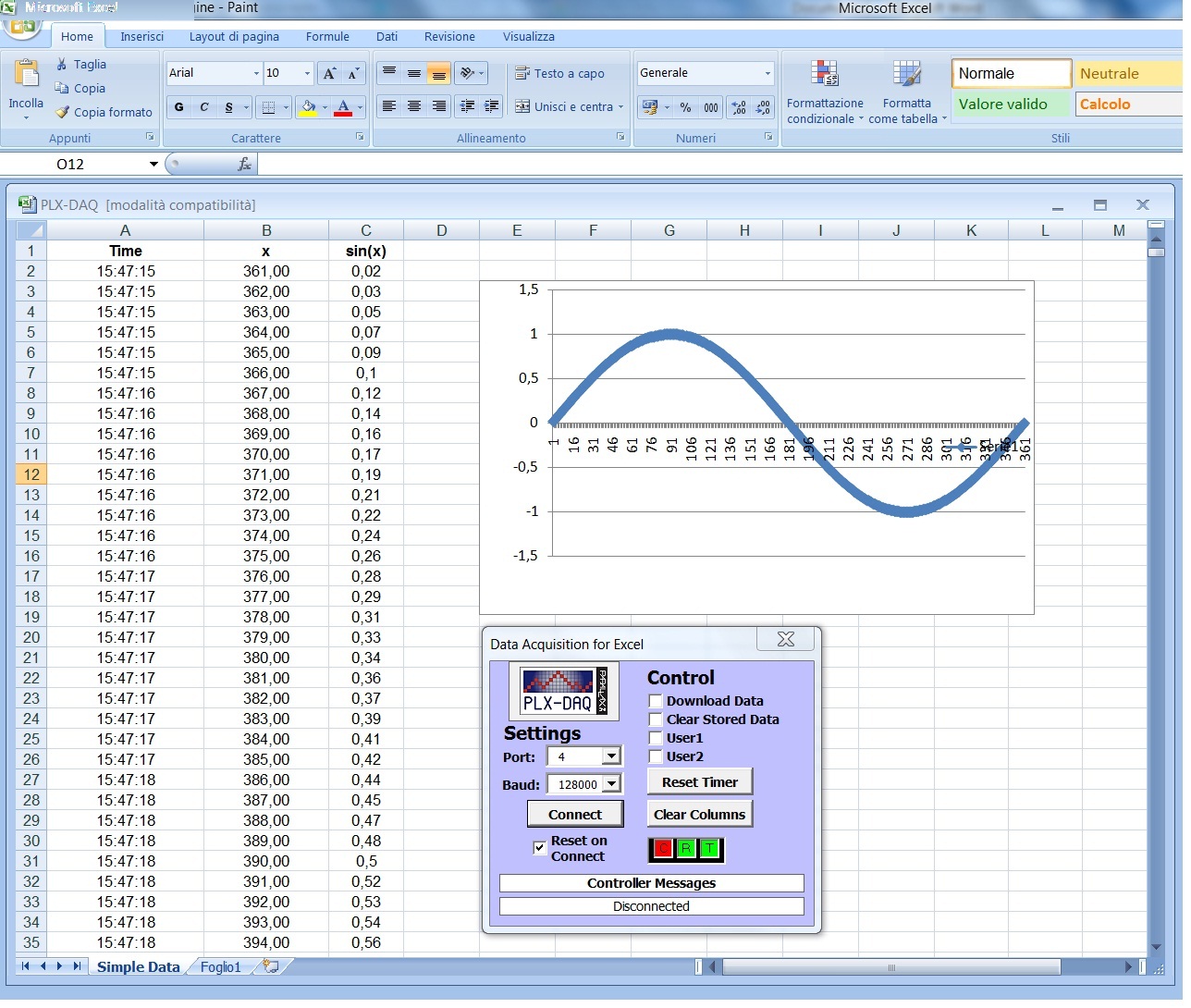Apply underline with the S button
This screenshot has width=1191, height=1008.
(228, 107)
